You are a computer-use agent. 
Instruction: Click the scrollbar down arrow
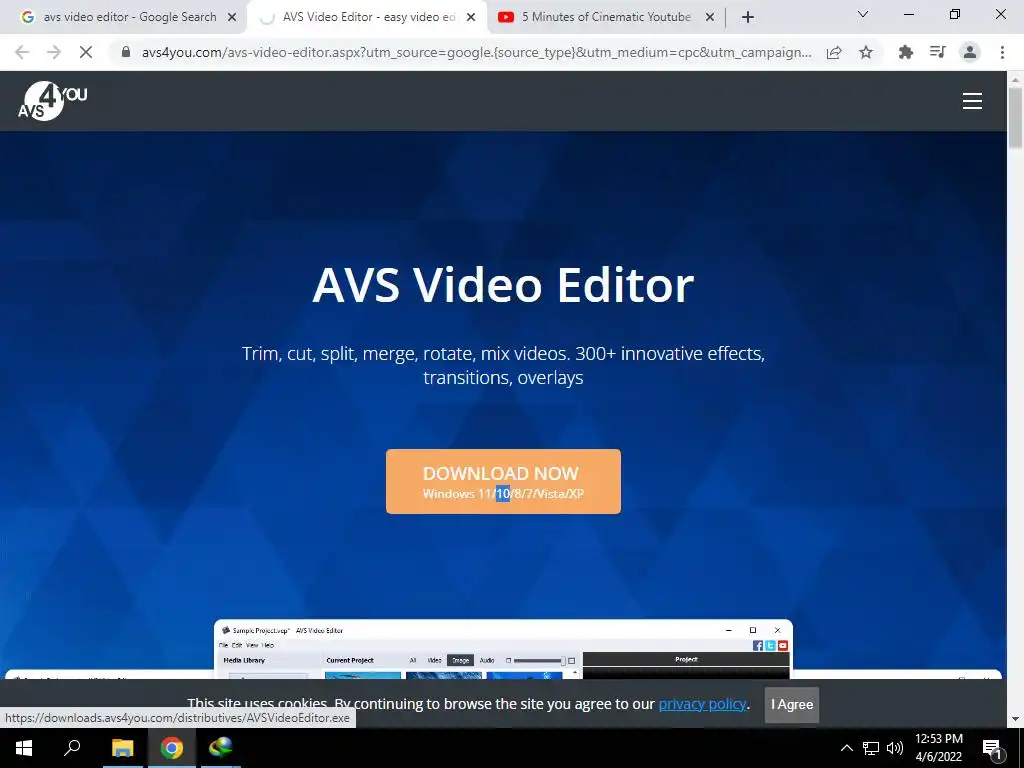[x=1015, y=719]
